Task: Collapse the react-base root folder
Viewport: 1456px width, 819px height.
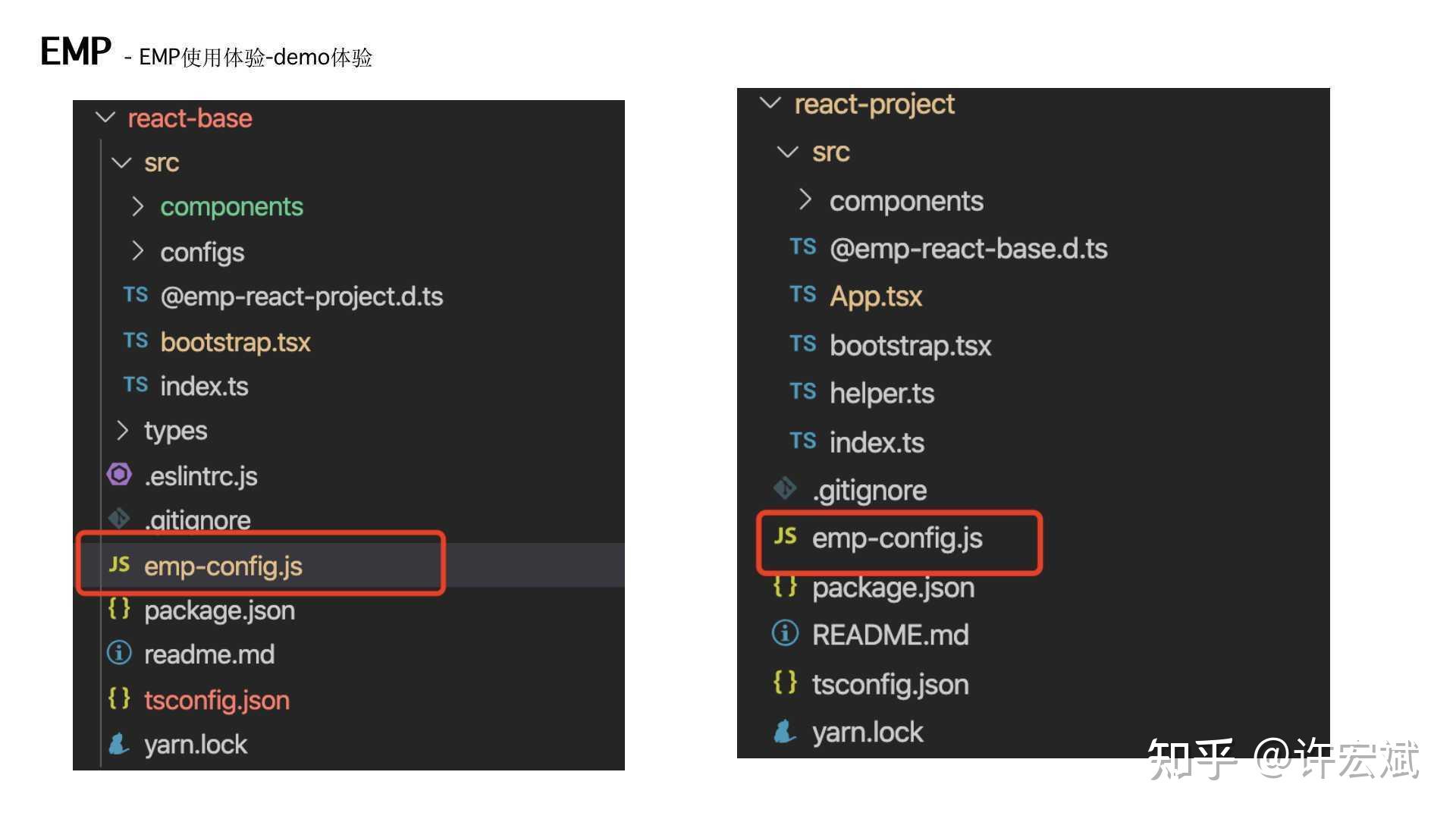Action: pyautogui.click(x=105, y=118)
